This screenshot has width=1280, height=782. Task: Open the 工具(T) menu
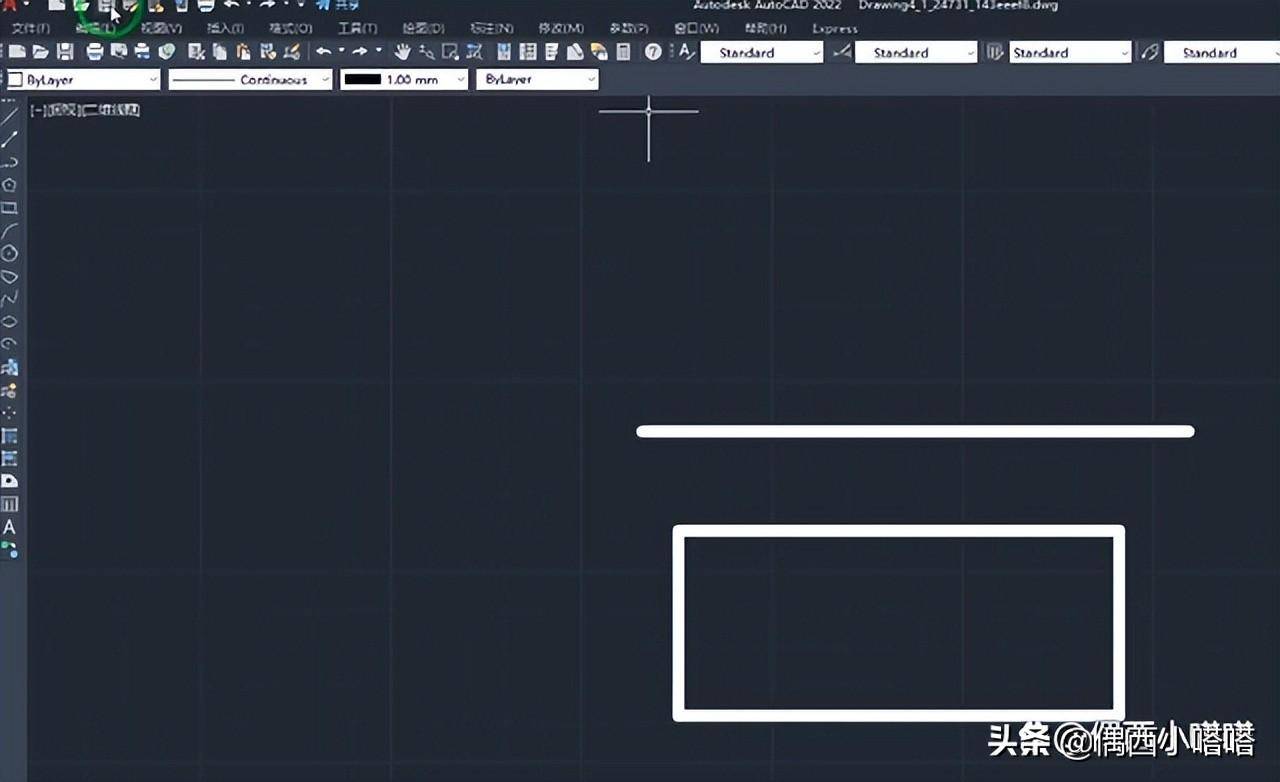pos(357,28)
